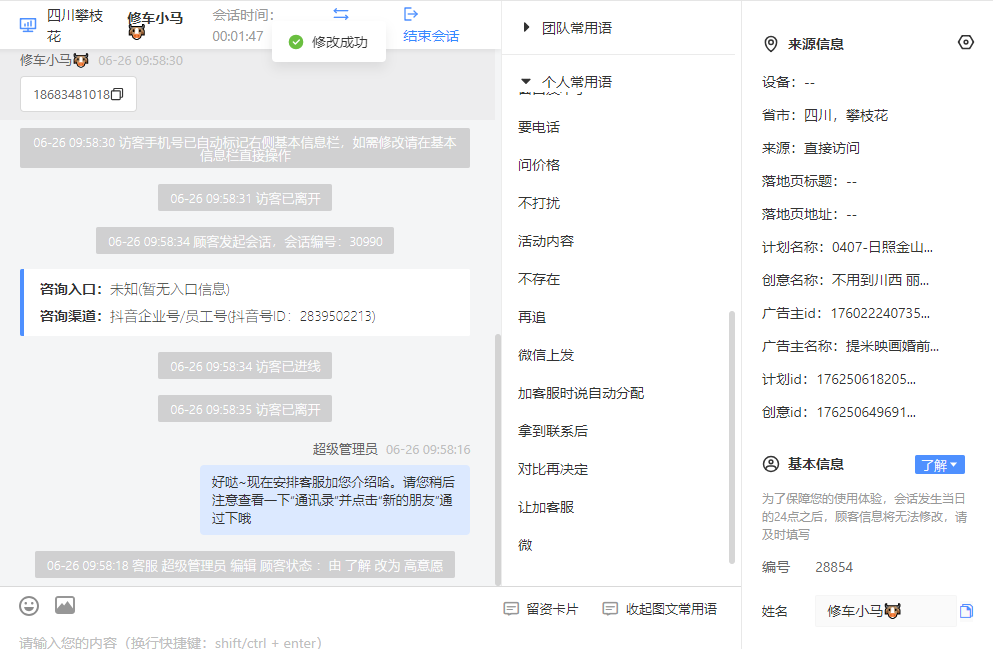The image size is (993, 649).
Task: Select the 微信上发 quick phrase
Action: tap(546, 355)
